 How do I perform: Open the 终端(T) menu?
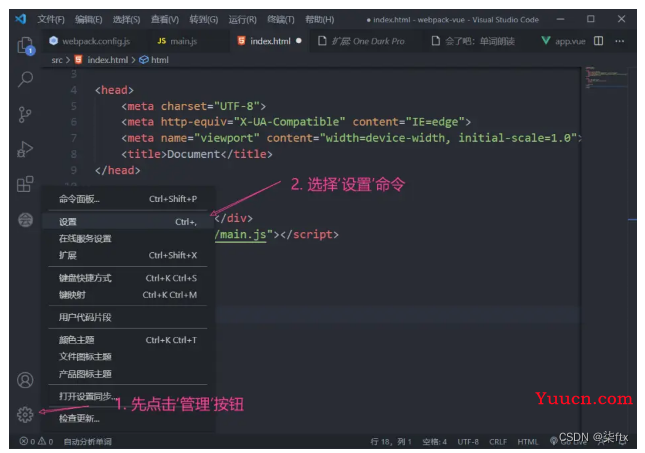coord(281,19)
